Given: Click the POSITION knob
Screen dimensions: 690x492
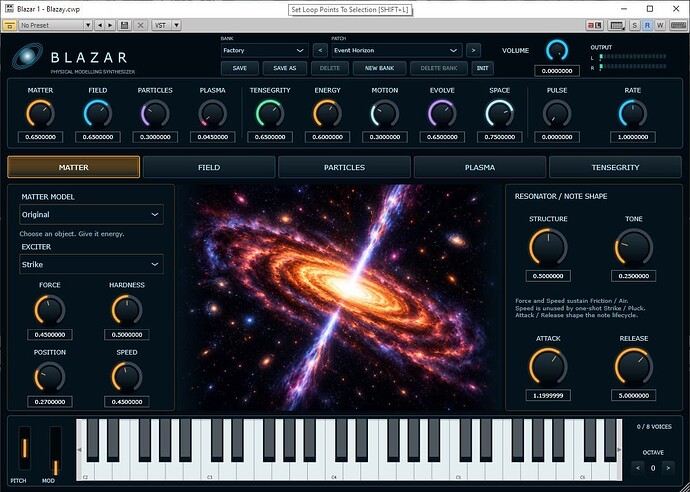Looking at the screenshot, I should [50, 377].
